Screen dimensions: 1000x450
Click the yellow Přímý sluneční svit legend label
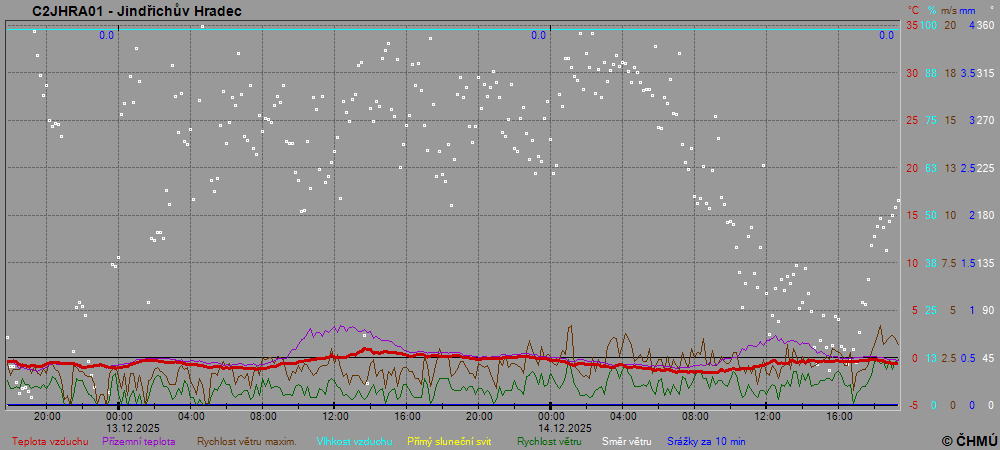click(x=450, y=440)
